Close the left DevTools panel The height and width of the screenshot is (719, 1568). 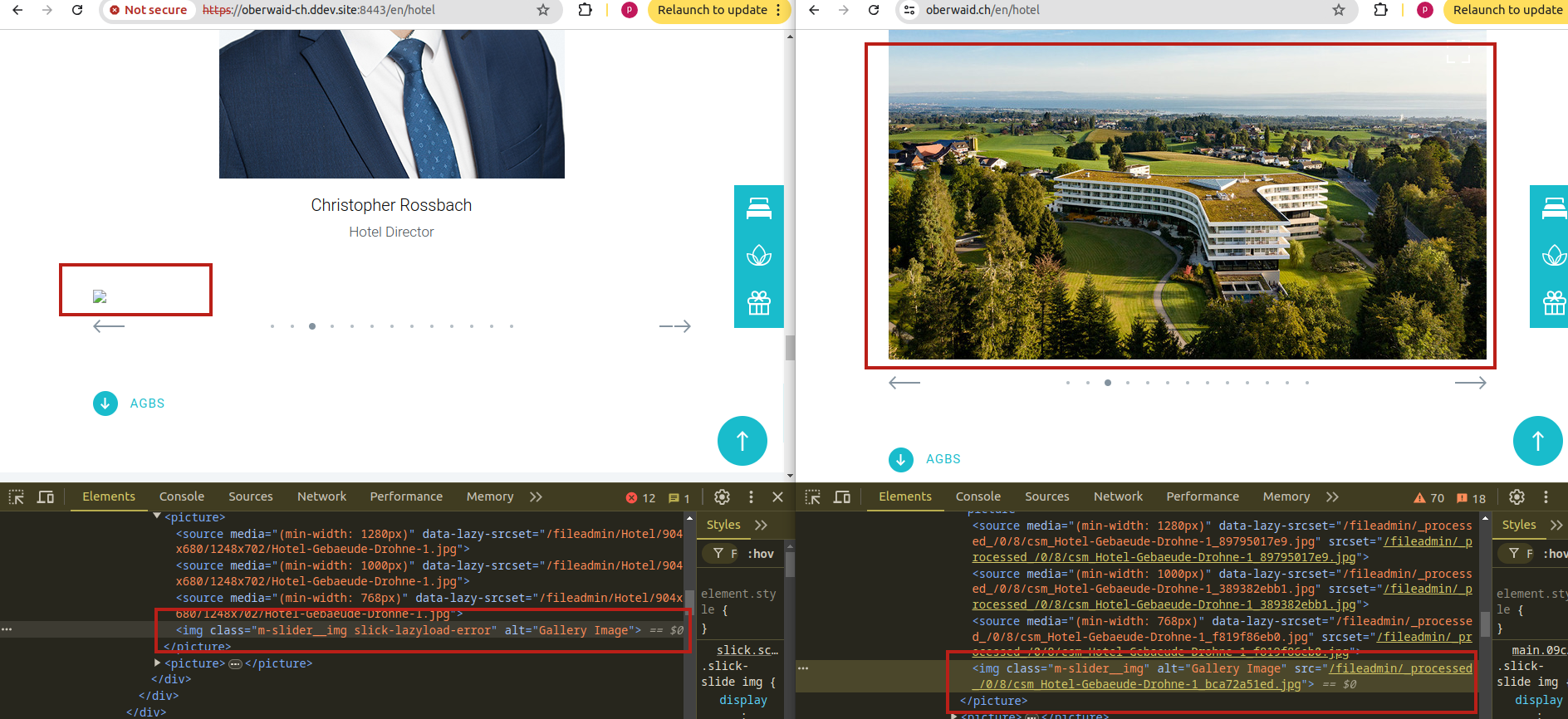click(x=778, y=496)
